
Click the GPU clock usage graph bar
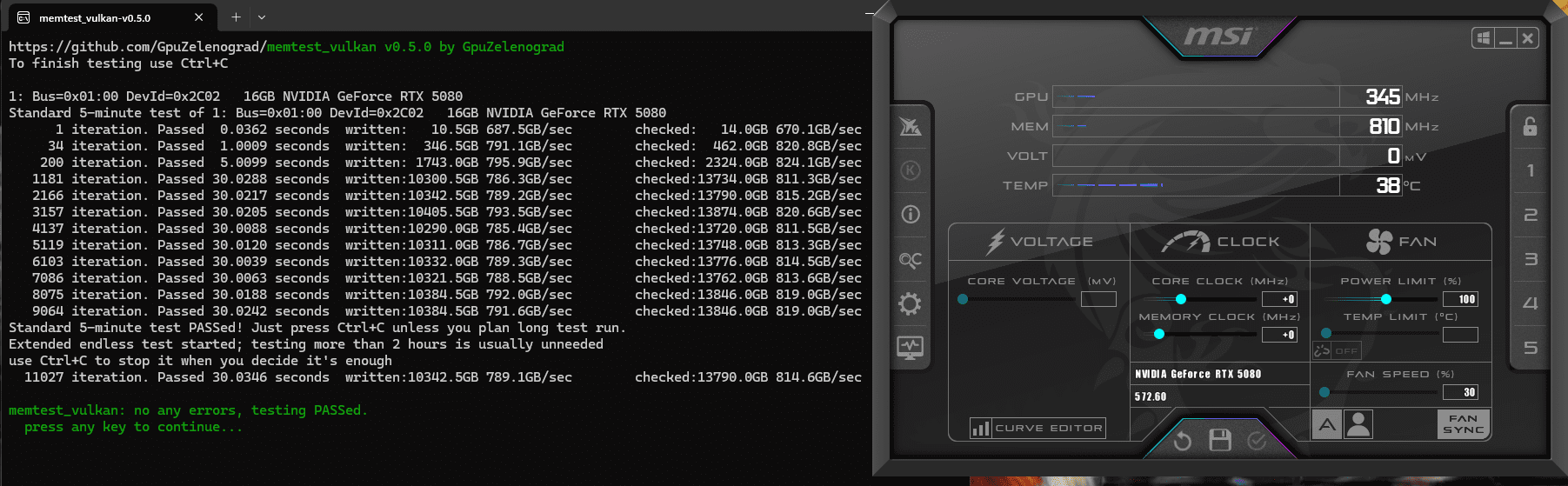(1196, 97)
